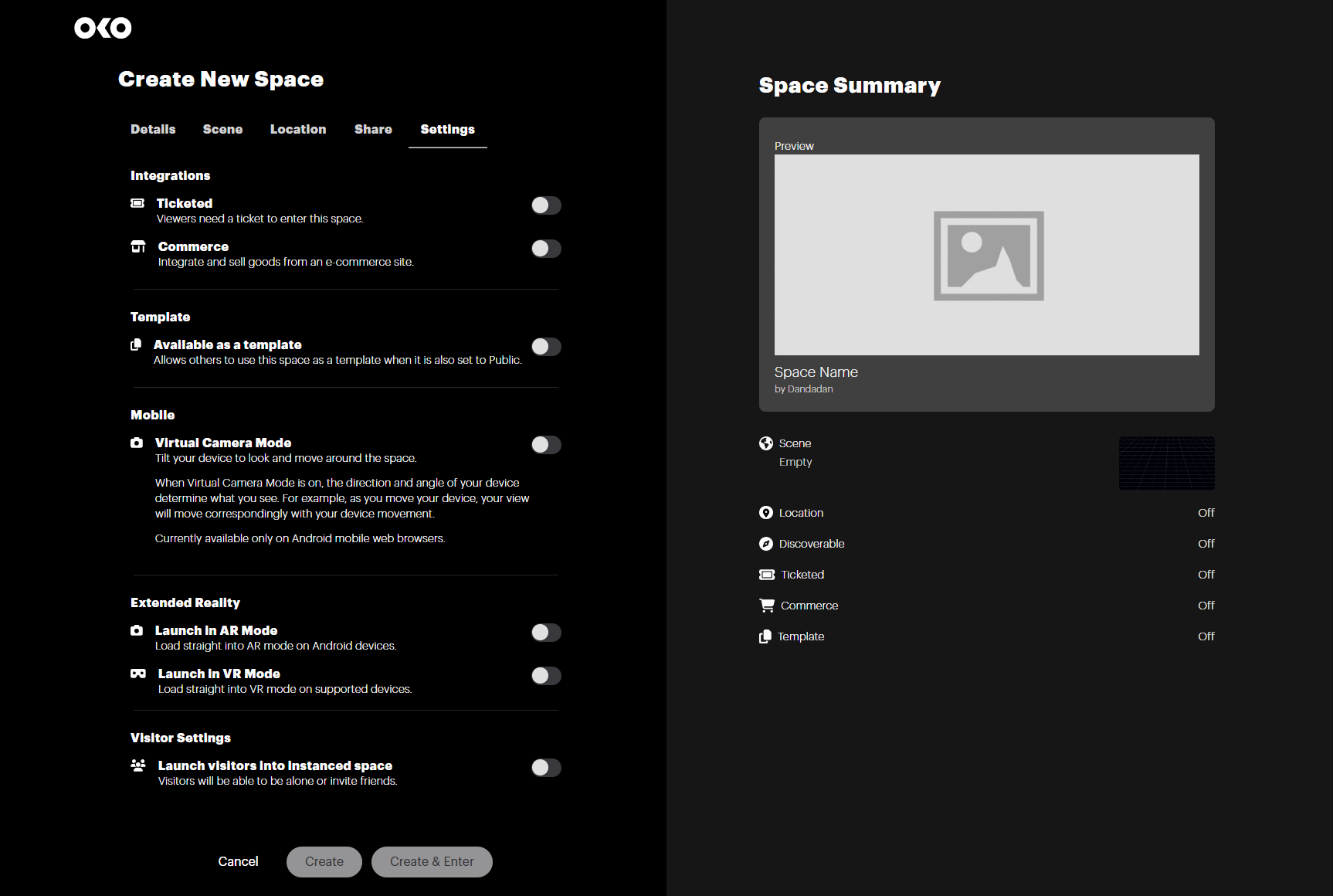
Task: Click the Location pin icon in summary
Action: coord(766,513)
